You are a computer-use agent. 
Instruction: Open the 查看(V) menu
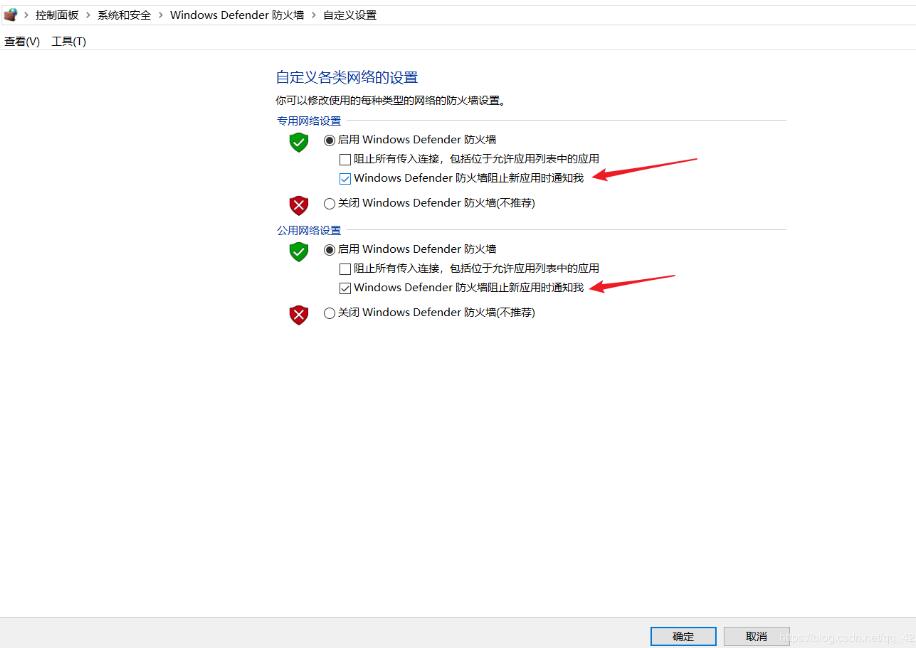coord(22,41)
